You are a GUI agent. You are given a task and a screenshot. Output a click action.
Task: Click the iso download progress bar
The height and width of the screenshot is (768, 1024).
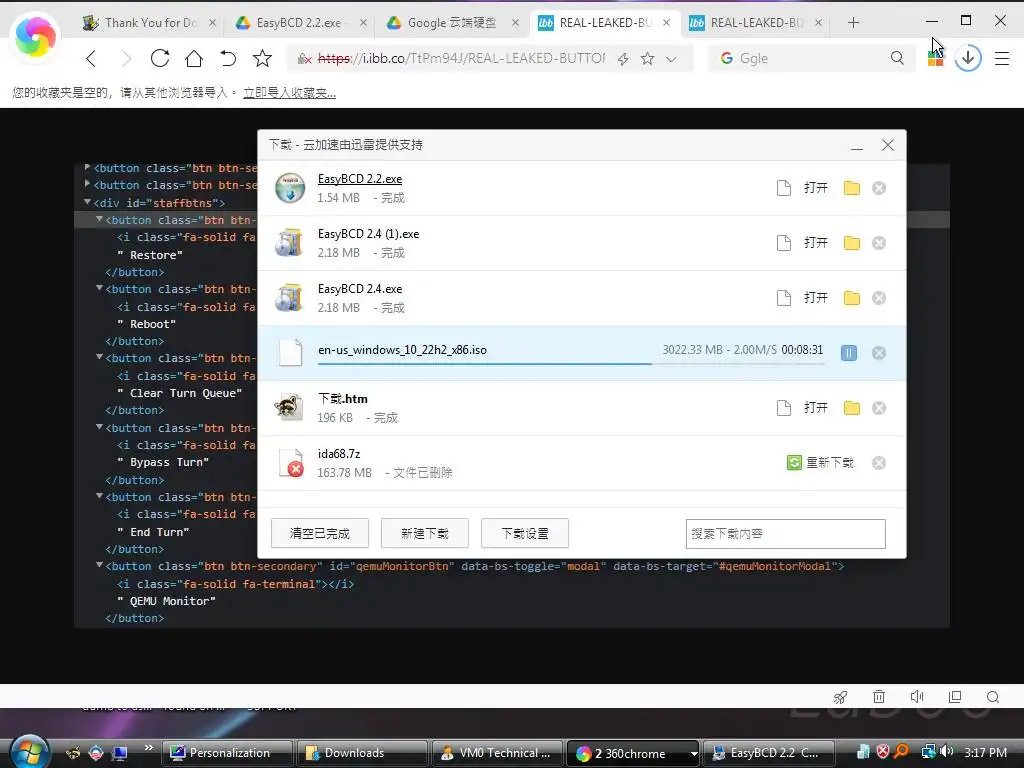[x=571, y=363]
